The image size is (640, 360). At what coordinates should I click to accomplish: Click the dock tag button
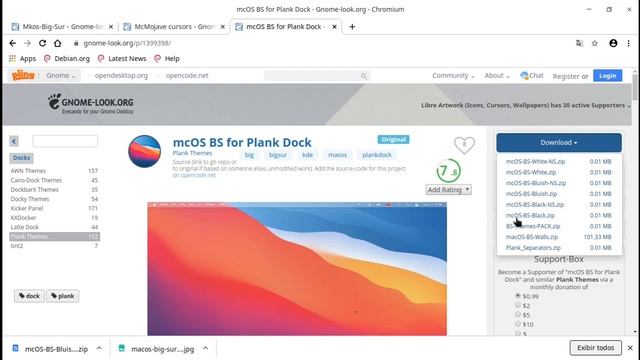coord(29,296)
